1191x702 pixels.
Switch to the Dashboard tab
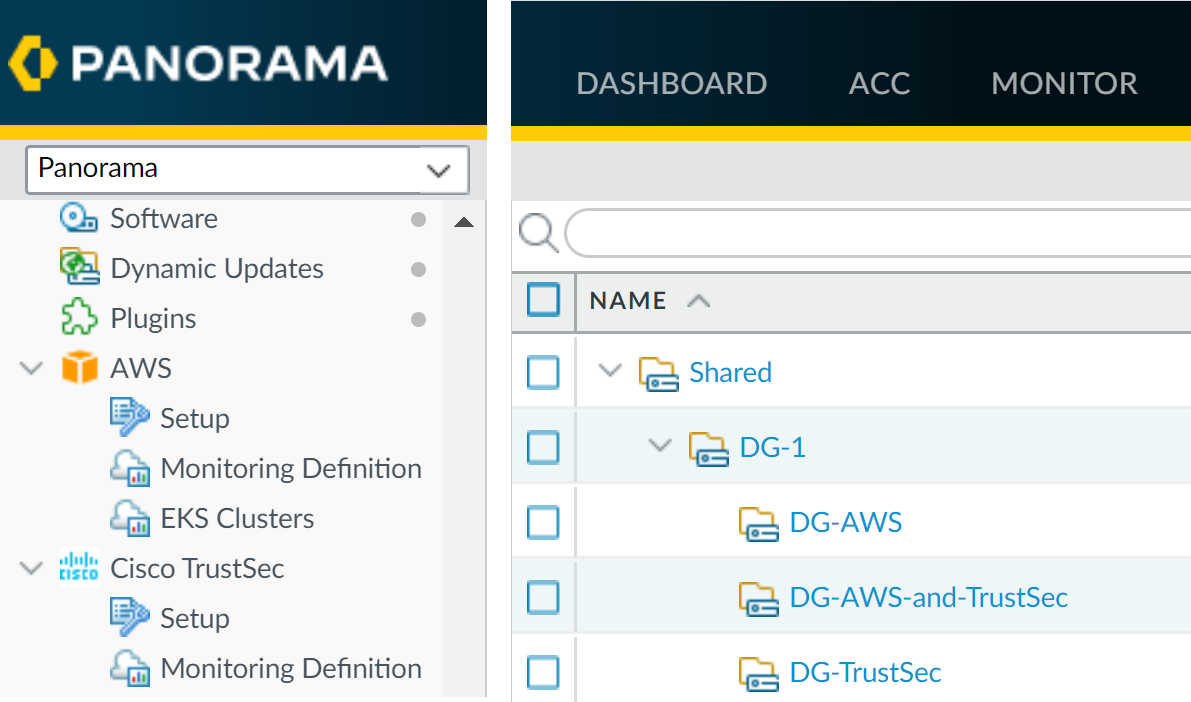671,83
